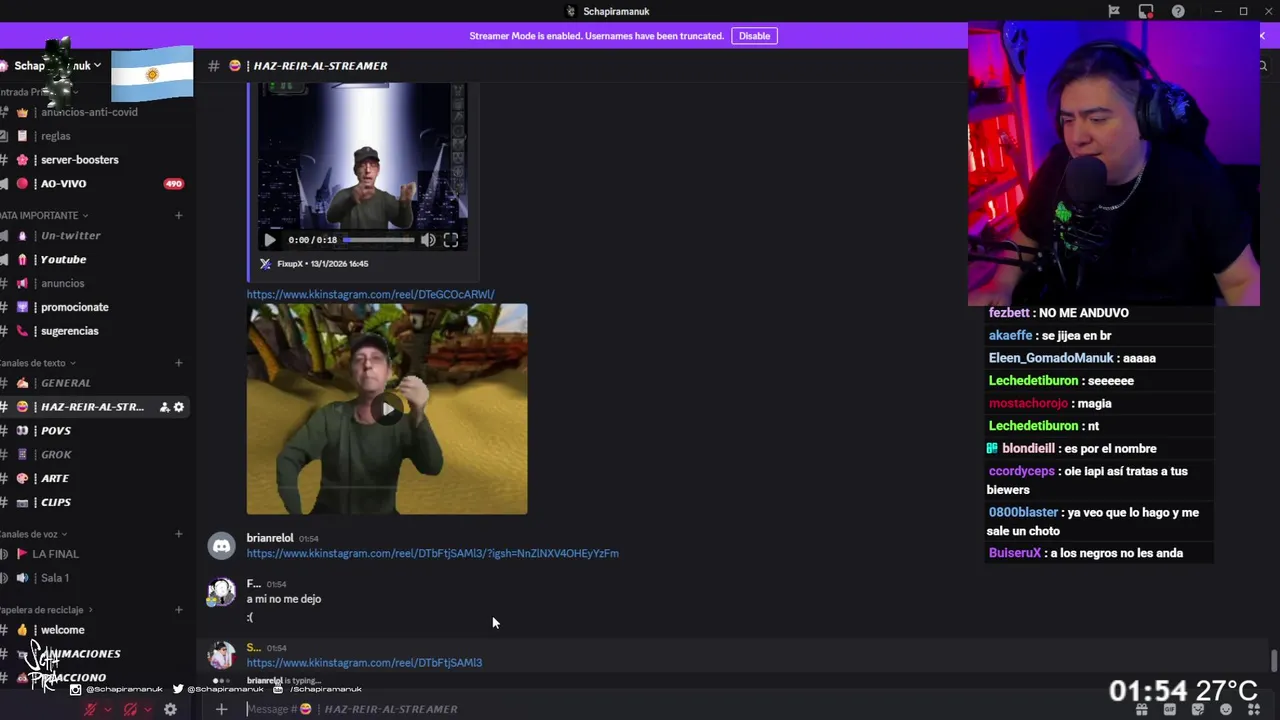
Task: Open S...'s kkinstagram reel link
Action: pyautogui.click(x=364, y=662)
